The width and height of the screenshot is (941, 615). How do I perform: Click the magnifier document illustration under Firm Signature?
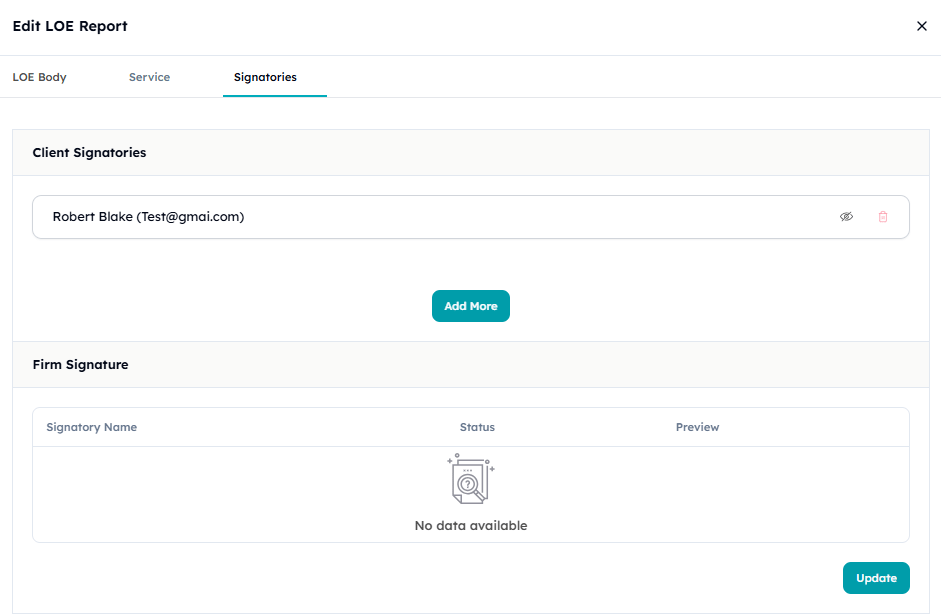[470, 479]
